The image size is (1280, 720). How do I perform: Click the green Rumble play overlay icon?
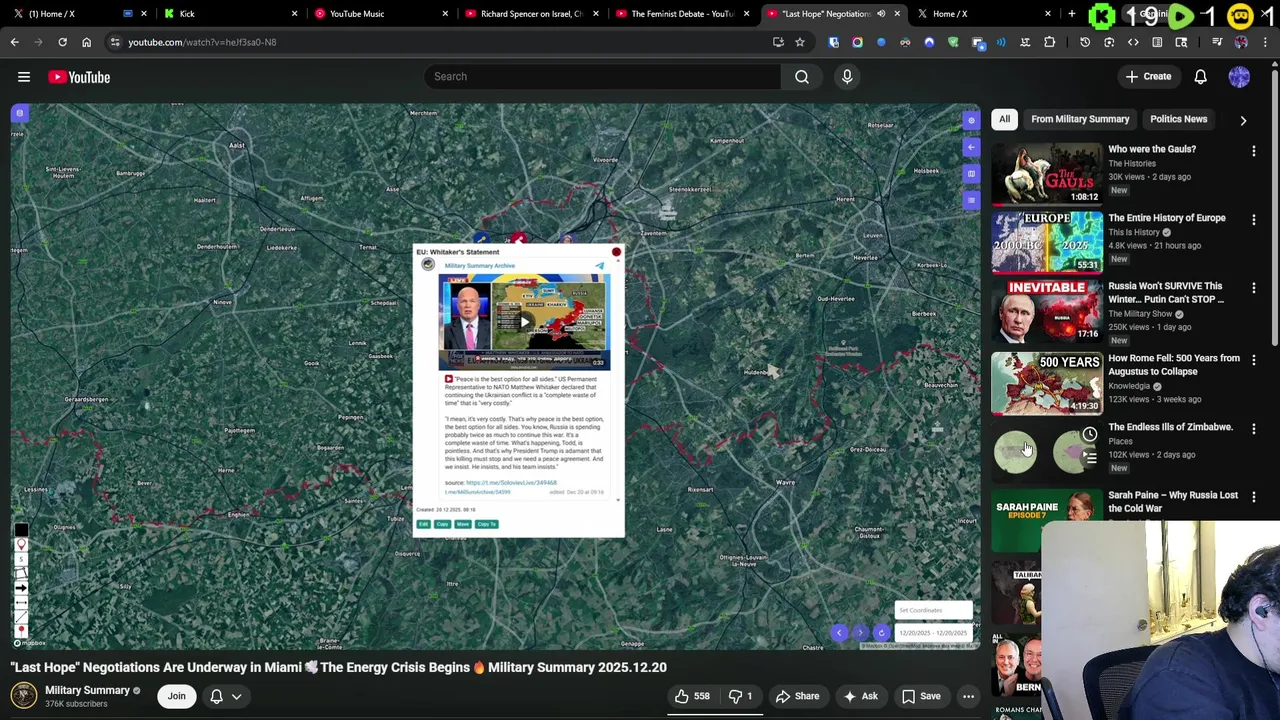pos(1180,15)
